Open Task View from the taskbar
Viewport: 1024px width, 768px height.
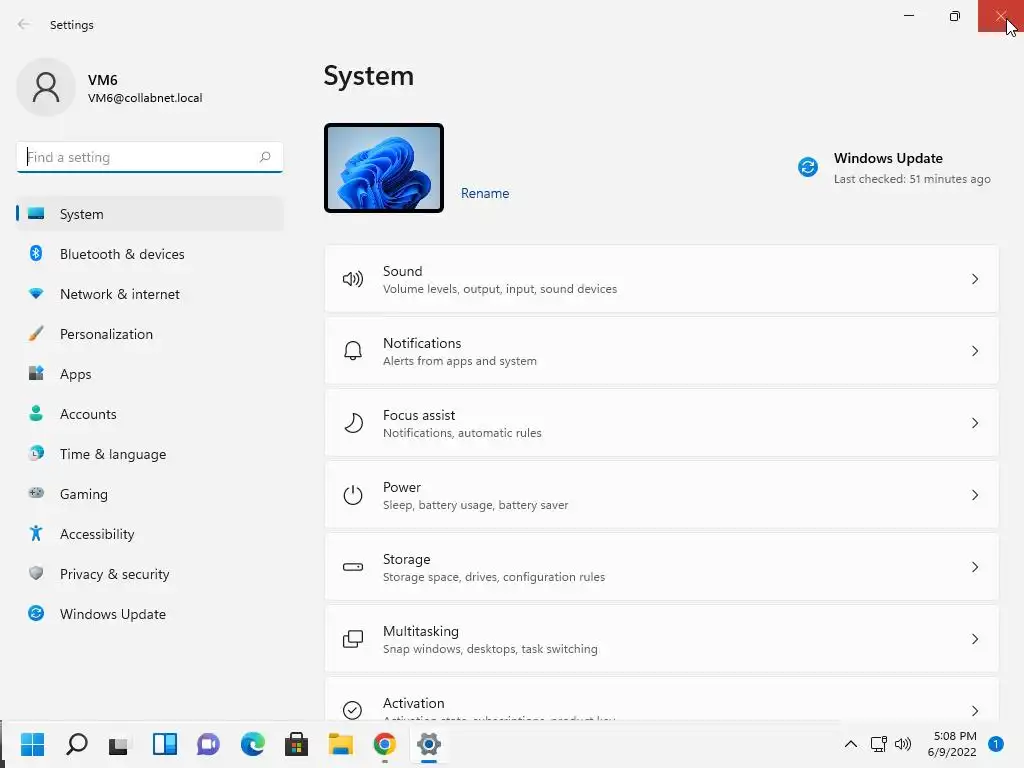[120, 744]
